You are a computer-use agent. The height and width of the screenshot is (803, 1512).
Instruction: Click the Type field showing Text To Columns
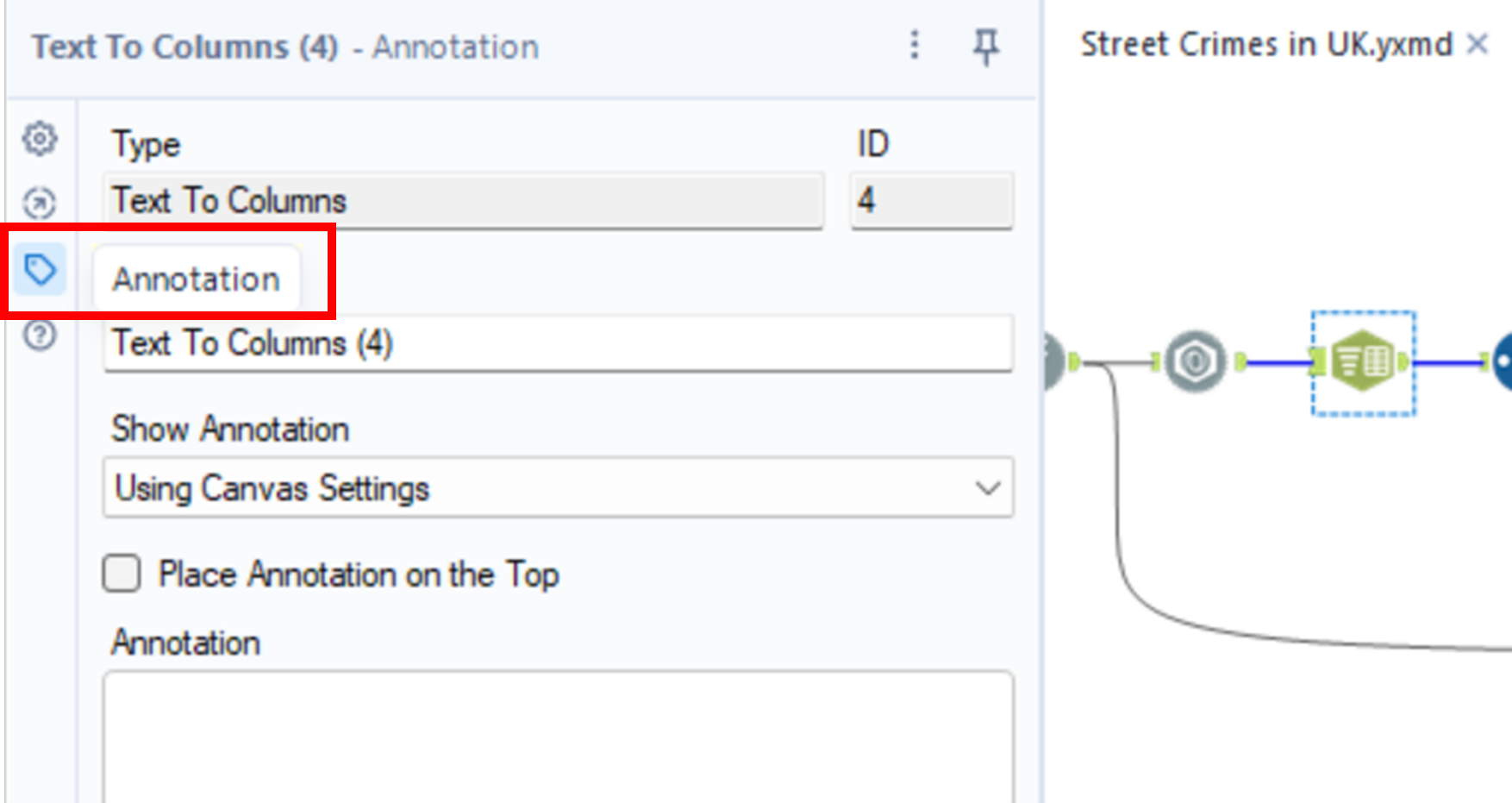pos(464,201)
